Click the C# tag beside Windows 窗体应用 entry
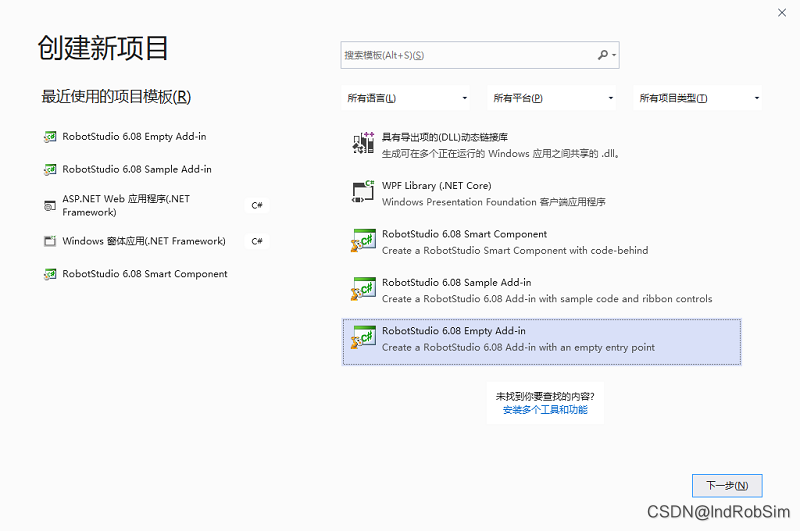This screenshot has height=531, width=800. (x=257, y=241)
